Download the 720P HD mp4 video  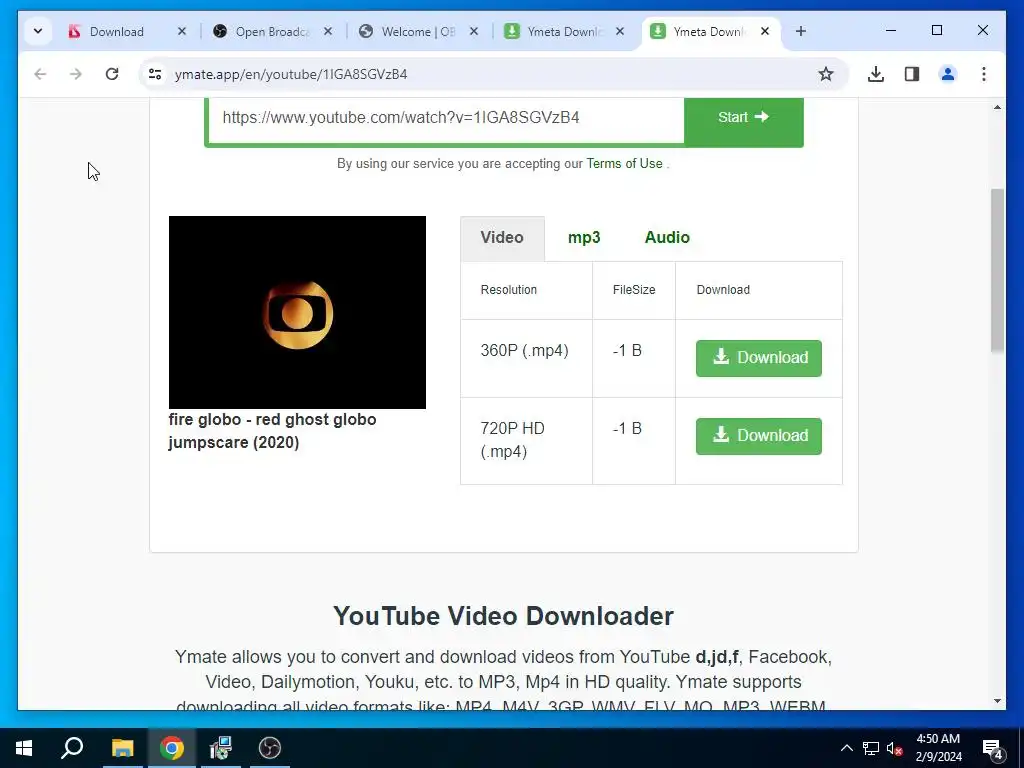coord(759,436)
